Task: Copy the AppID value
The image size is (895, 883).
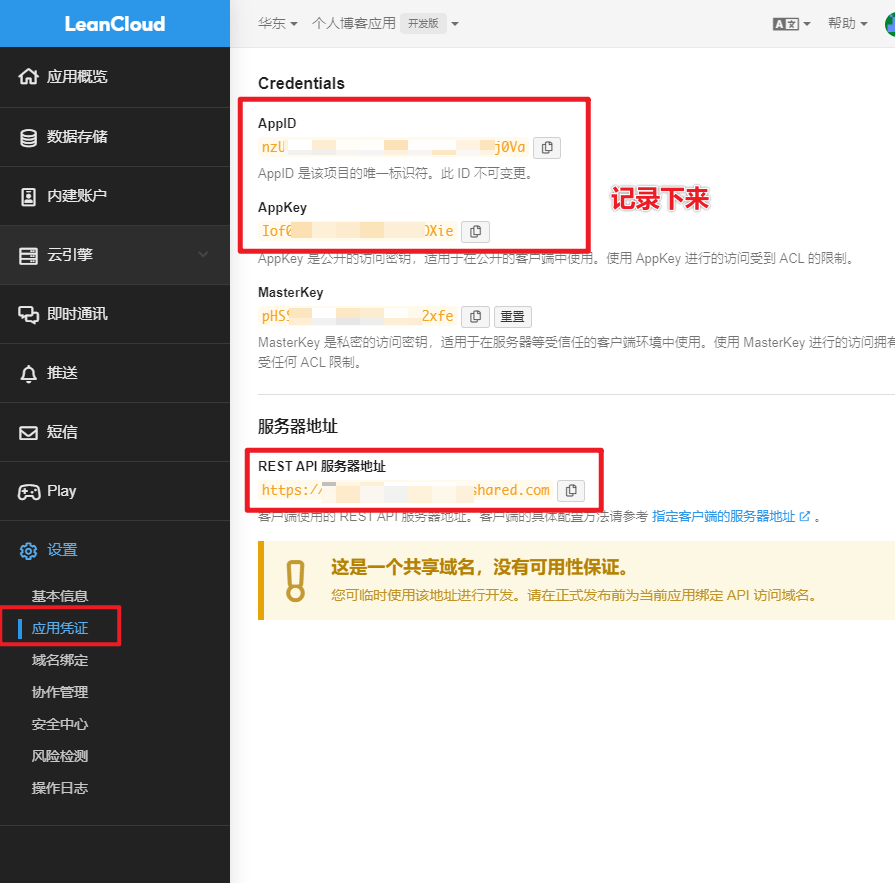Action: click(546, 148)
